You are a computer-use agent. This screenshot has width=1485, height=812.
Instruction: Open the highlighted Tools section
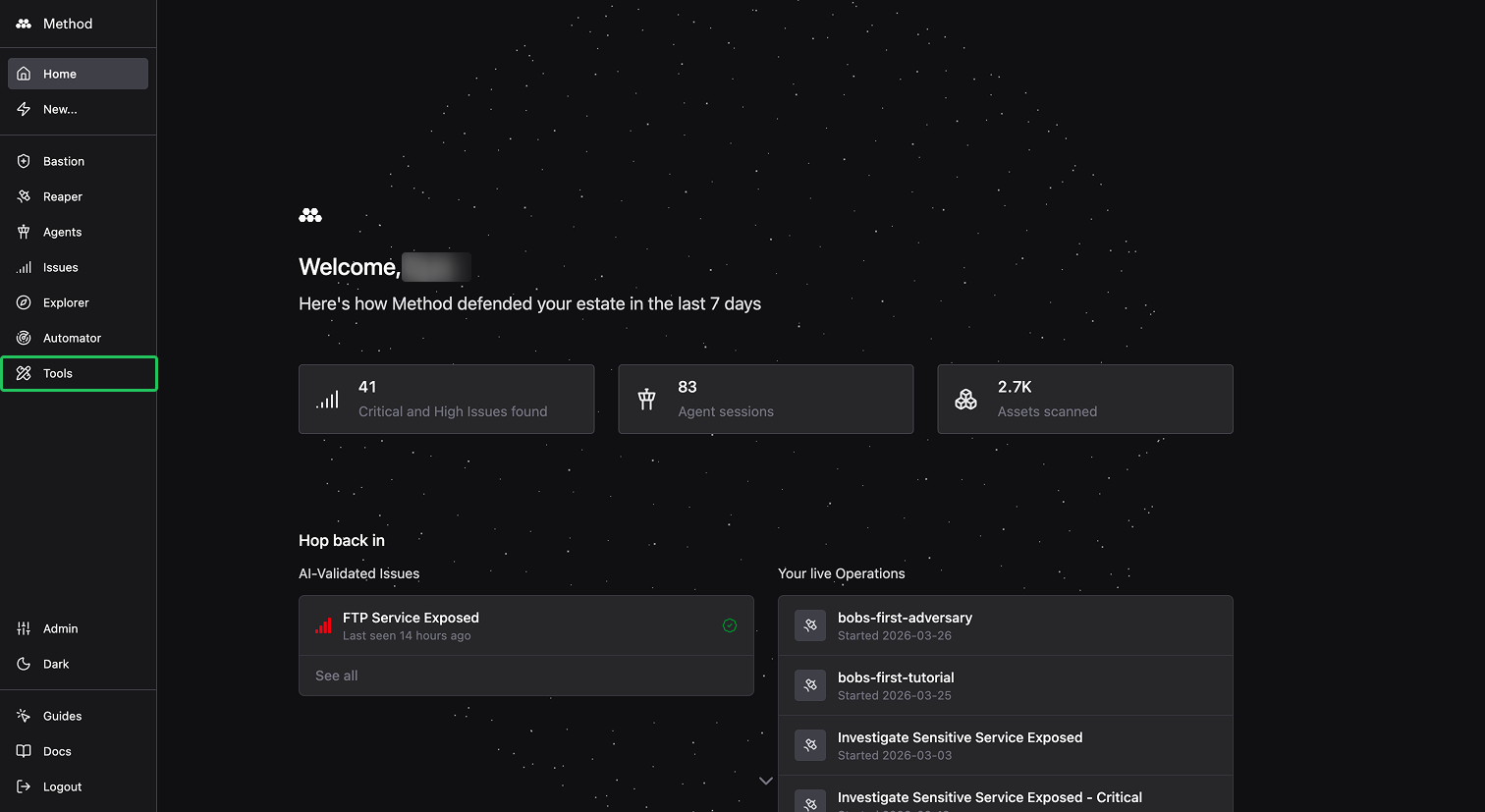coord(56,373)
